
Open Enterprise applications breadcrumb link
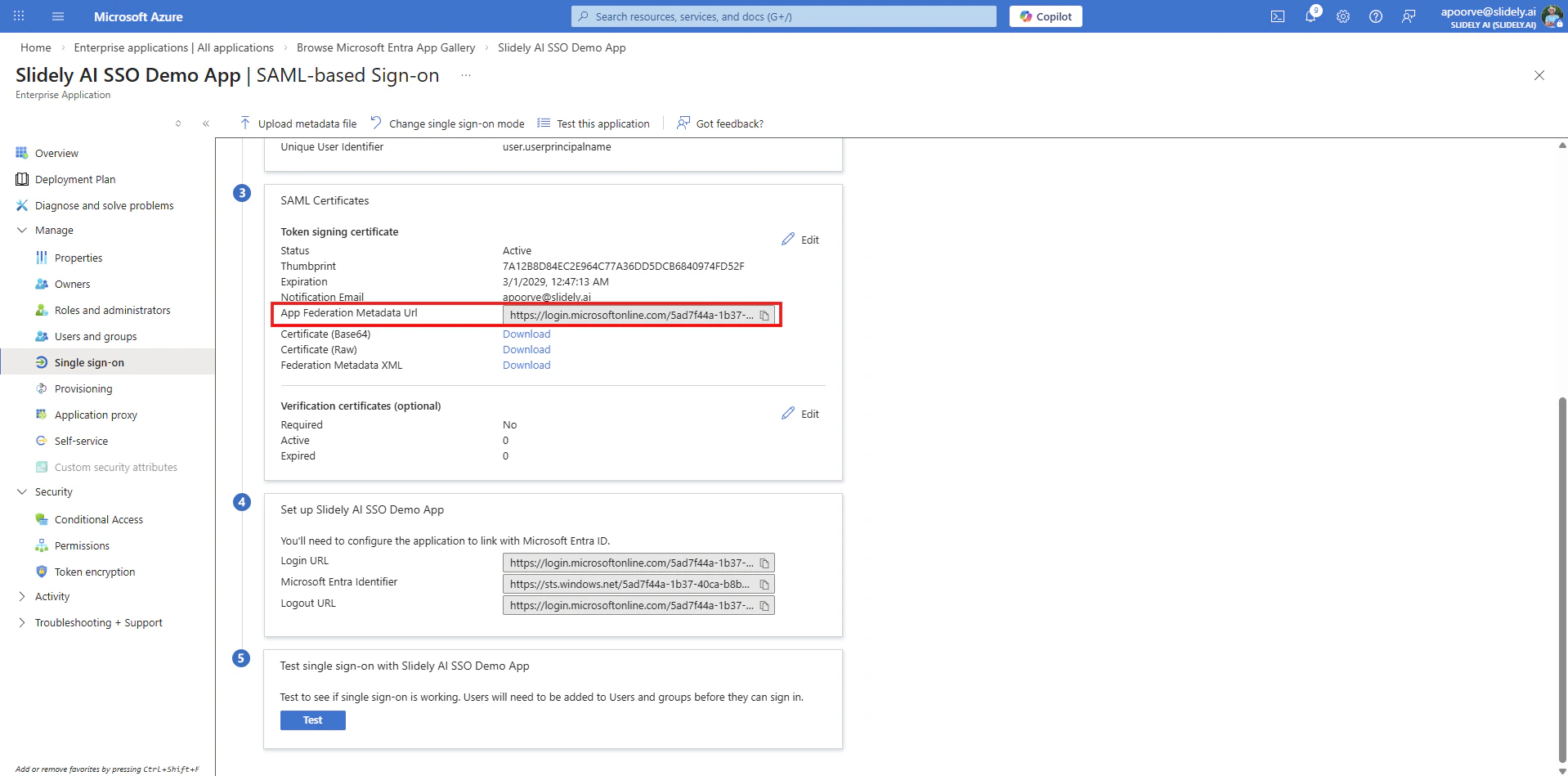(x=174, y=47)
